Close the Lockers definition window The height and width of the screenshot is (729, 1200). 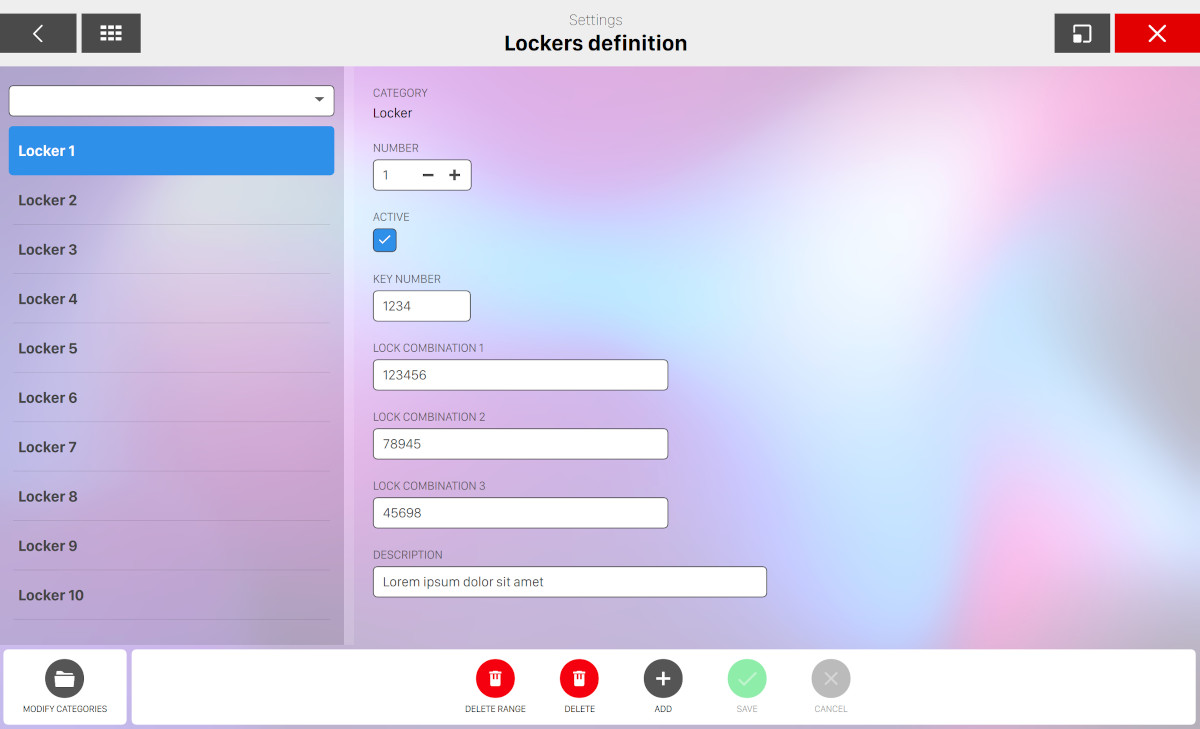click(x=1157, y=33)
